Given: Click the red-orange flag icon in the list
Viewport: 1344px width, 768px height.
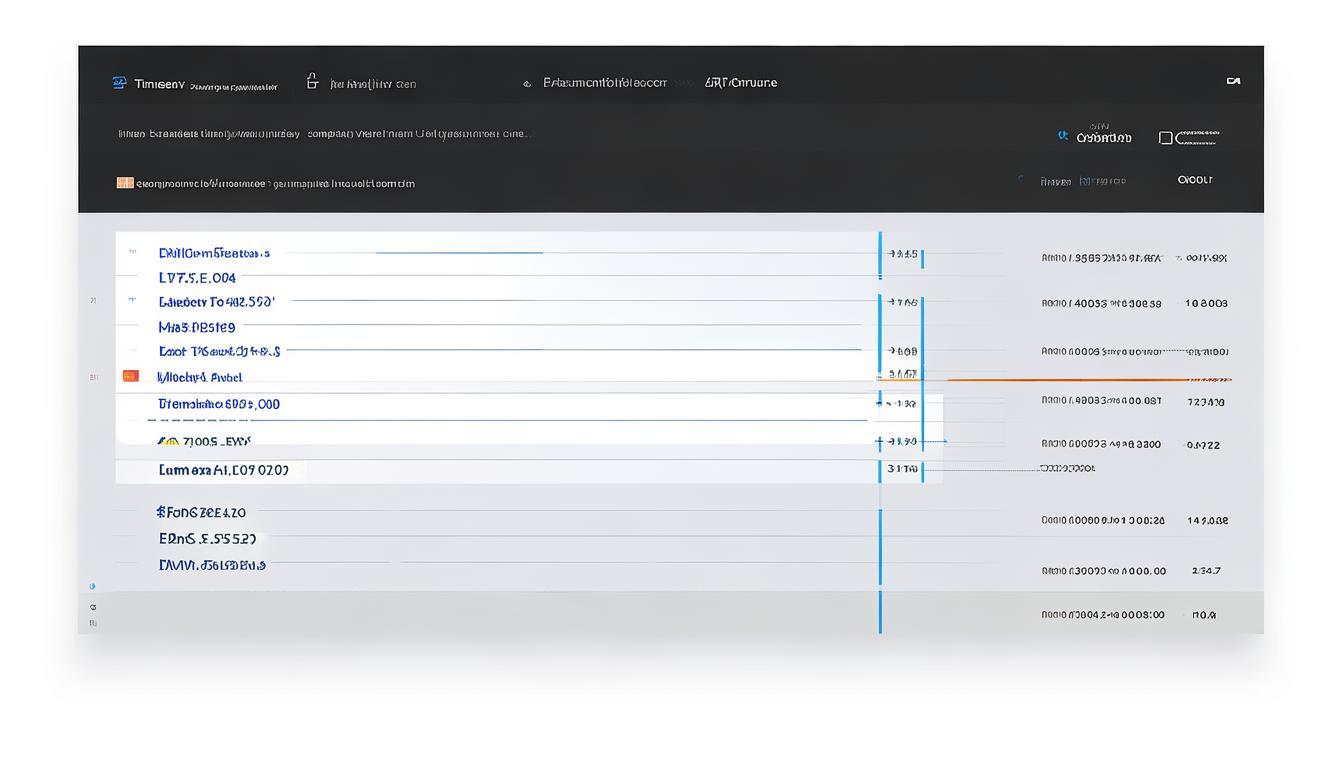Looking at the screenshot, I should coord(130,377).
